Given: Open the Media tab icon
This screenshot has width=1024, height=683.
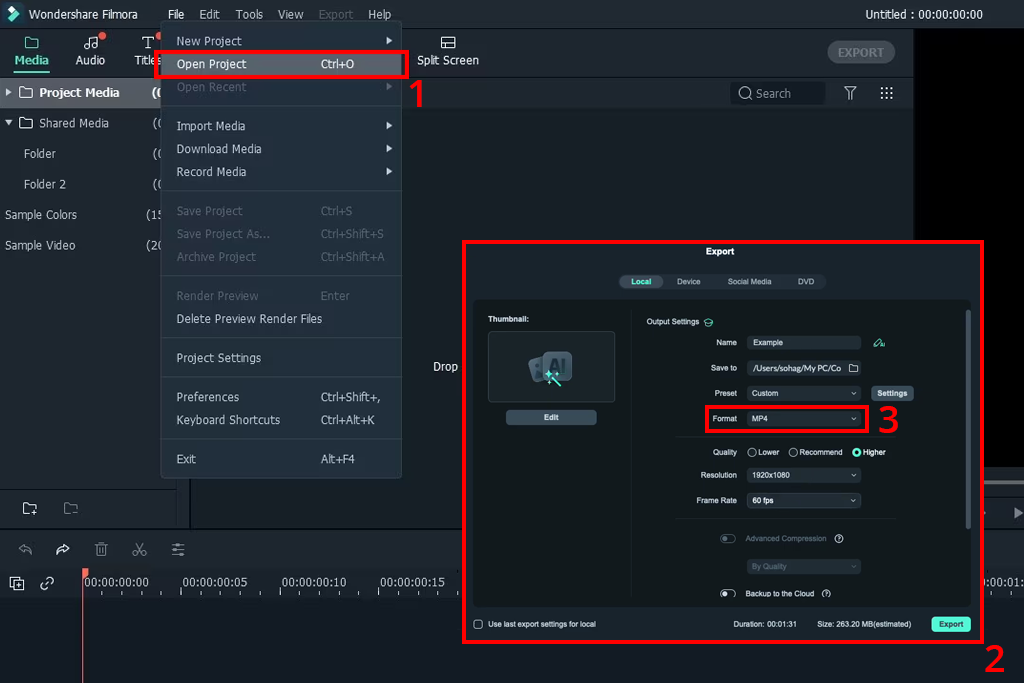Looking at the screenshot, I should 31,43.
